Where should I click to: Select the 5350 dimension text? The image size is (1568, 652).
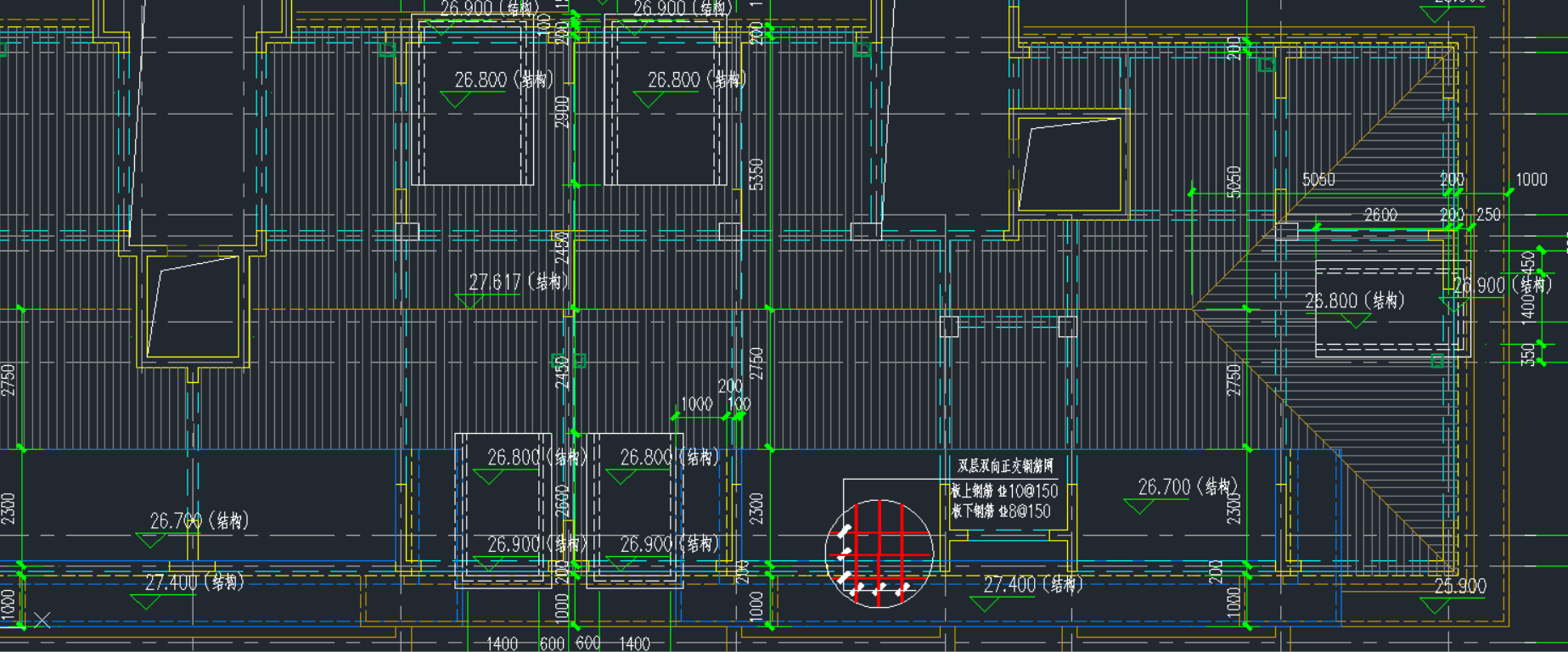756,175
